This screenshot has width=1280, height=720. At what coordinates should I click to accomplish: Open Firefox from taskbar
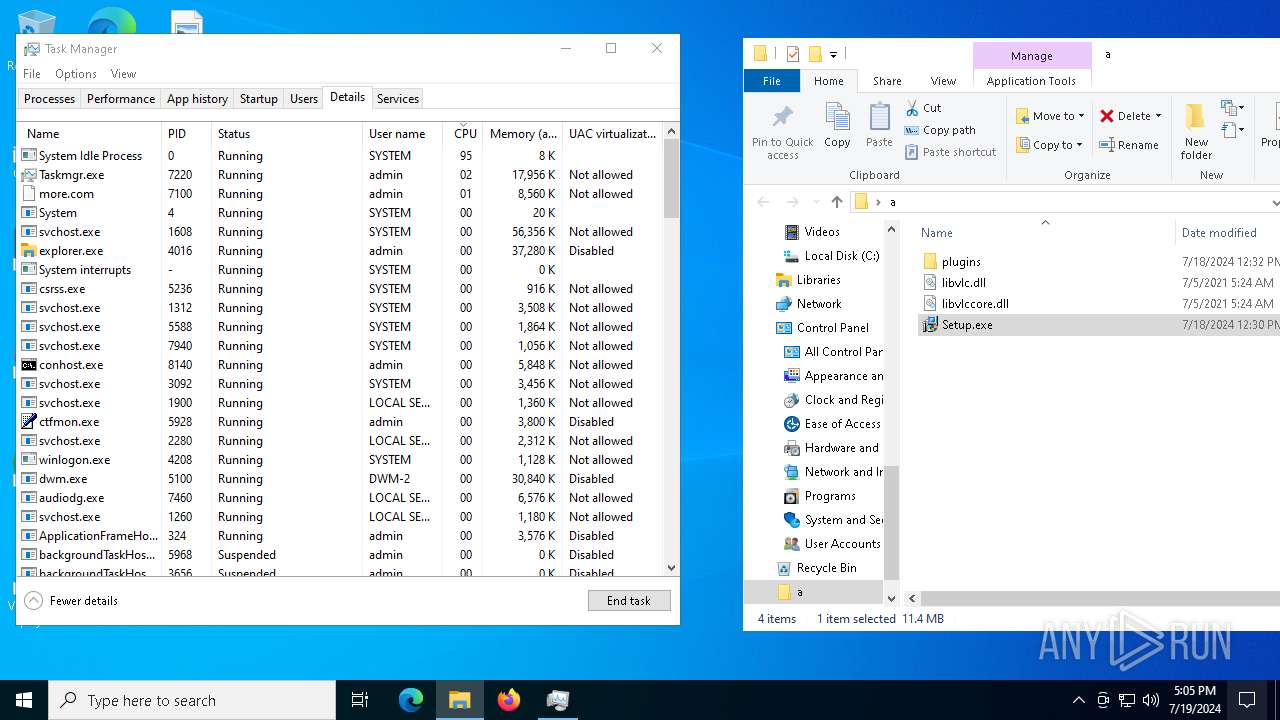pyautogui.click(x=509, y=700)
